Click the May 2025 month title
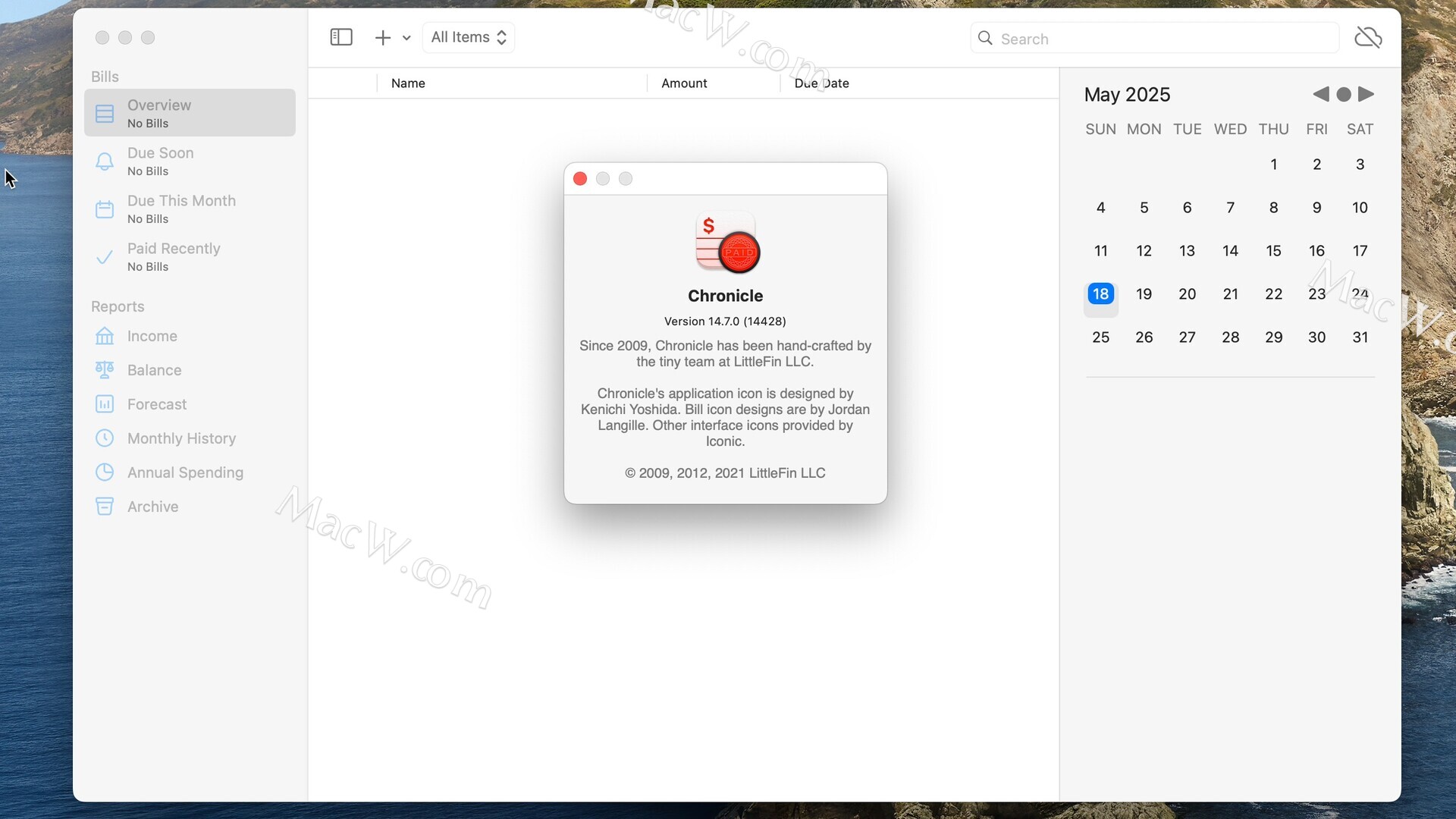Screen dimensions: 1456x819 (x=1127, y=95)
